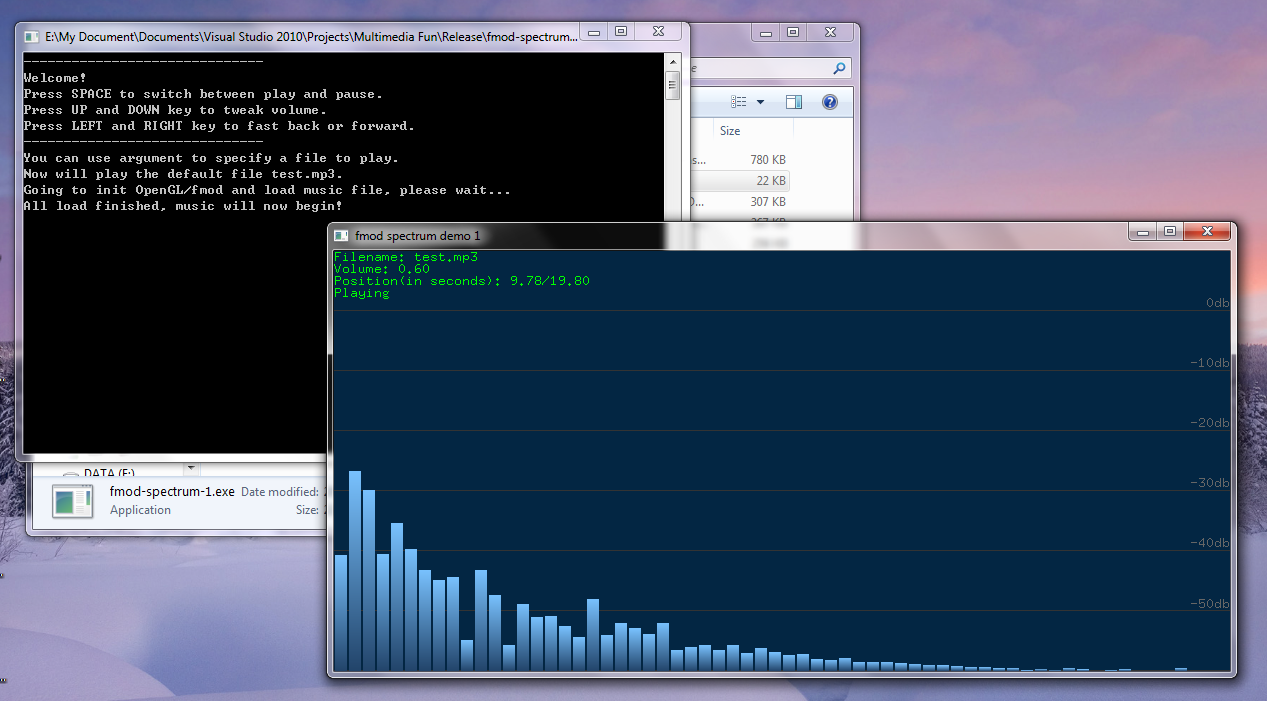1267x701 pixels.
Task: Click the "-30db" scale label
Action: pyautogui.click(x=1209, y=483)
